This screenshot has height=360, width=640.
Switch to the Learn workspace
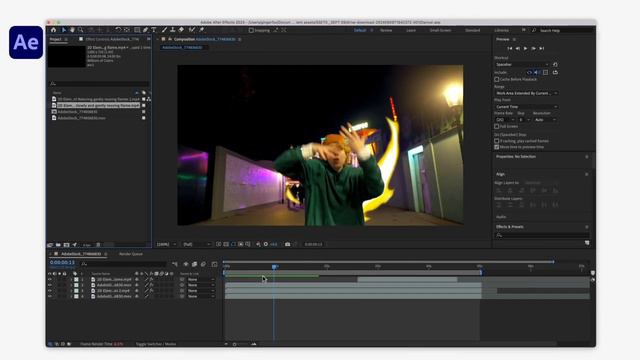[411, 30]
